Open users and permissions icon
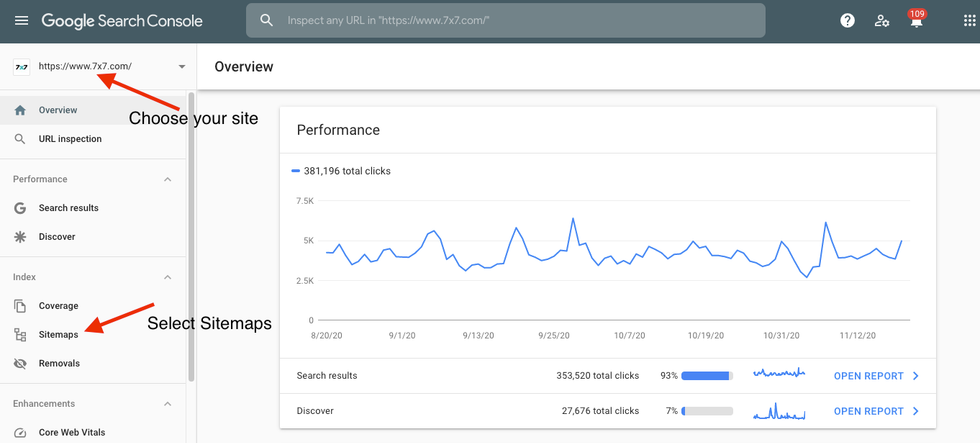The height and width of the screenshot is (443, 980). pyautogui.click(x=881, y=20)
